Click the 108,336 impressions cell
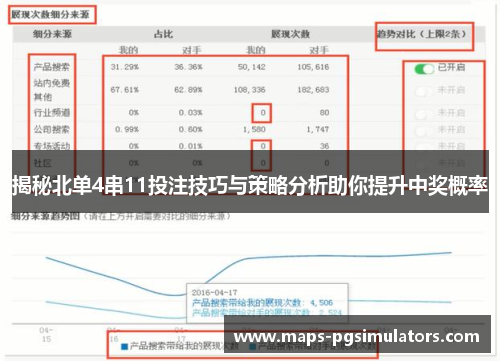This screenshot has height=362, width=500. click(x=250, y=90)
